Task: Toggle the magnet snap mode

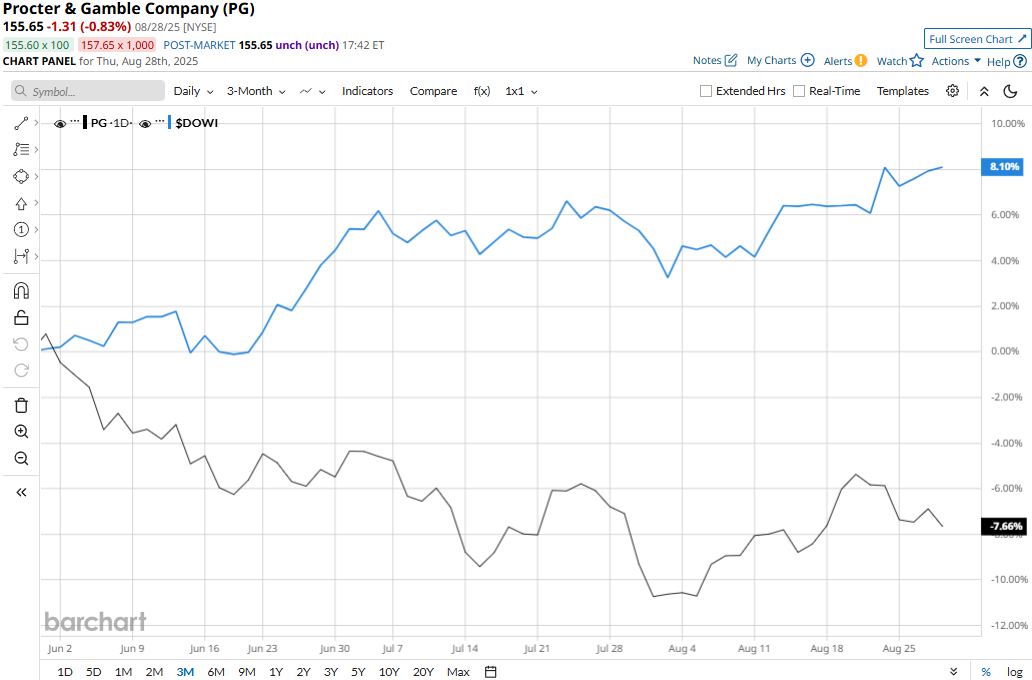Action: (21, 290)
